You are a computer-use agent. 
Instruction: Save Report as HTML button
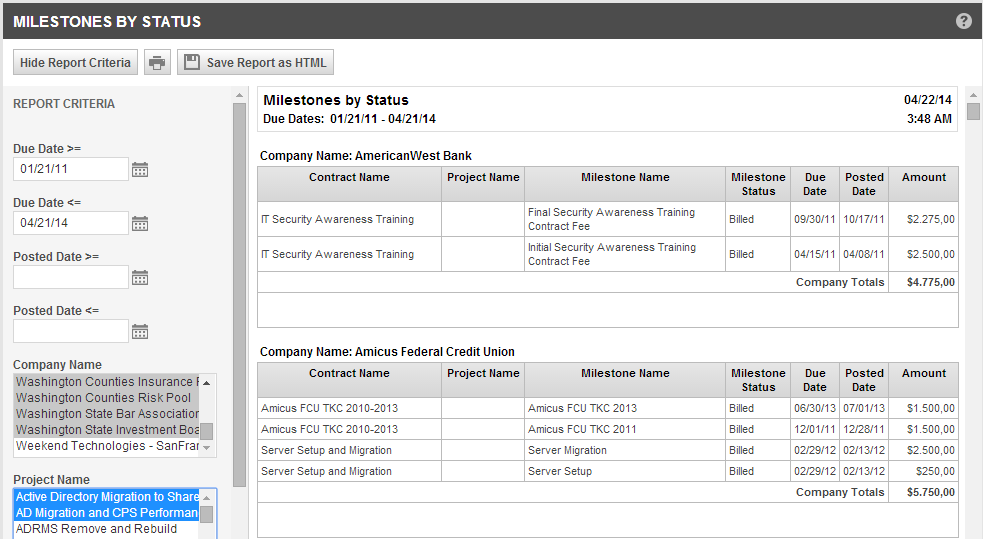click(x=255, y=63)
